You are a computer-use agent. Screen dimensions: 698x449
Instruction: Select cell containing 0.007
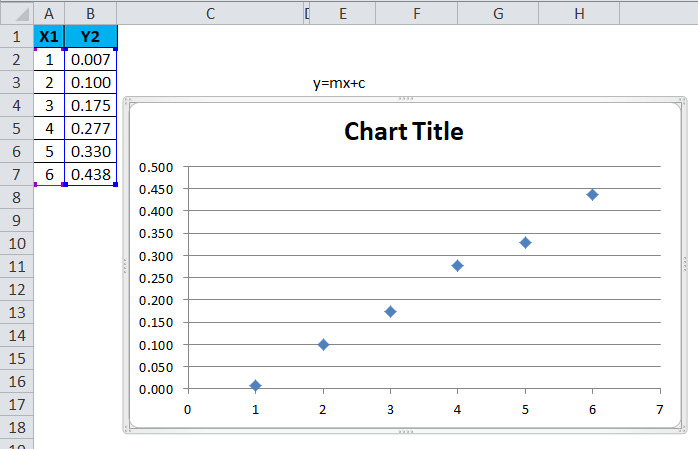tap(91, 60)
